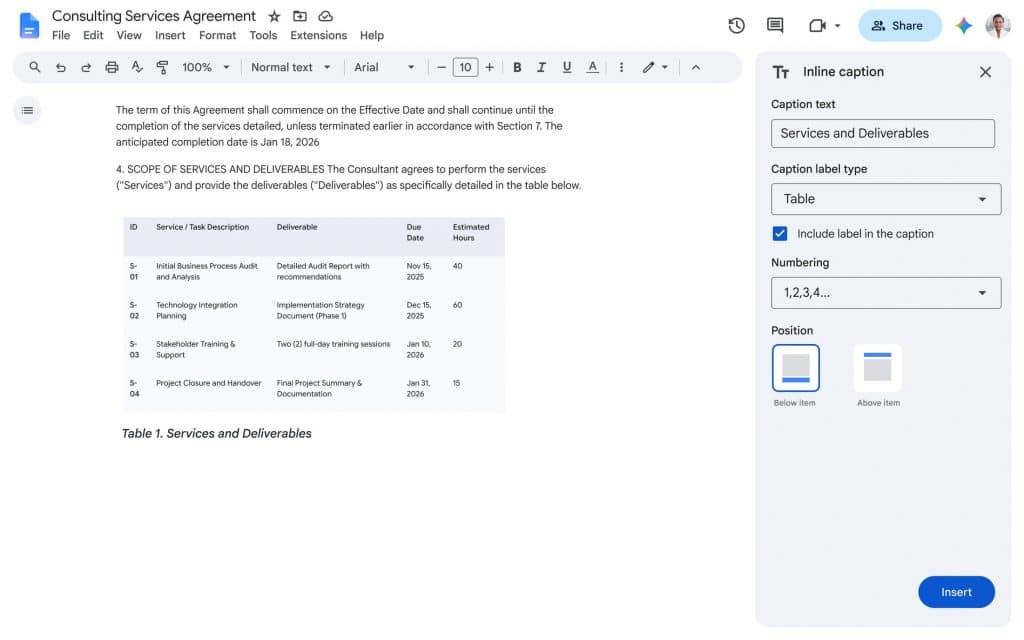Click the Share button
The image size is (1024, 640).
(899, 25)
